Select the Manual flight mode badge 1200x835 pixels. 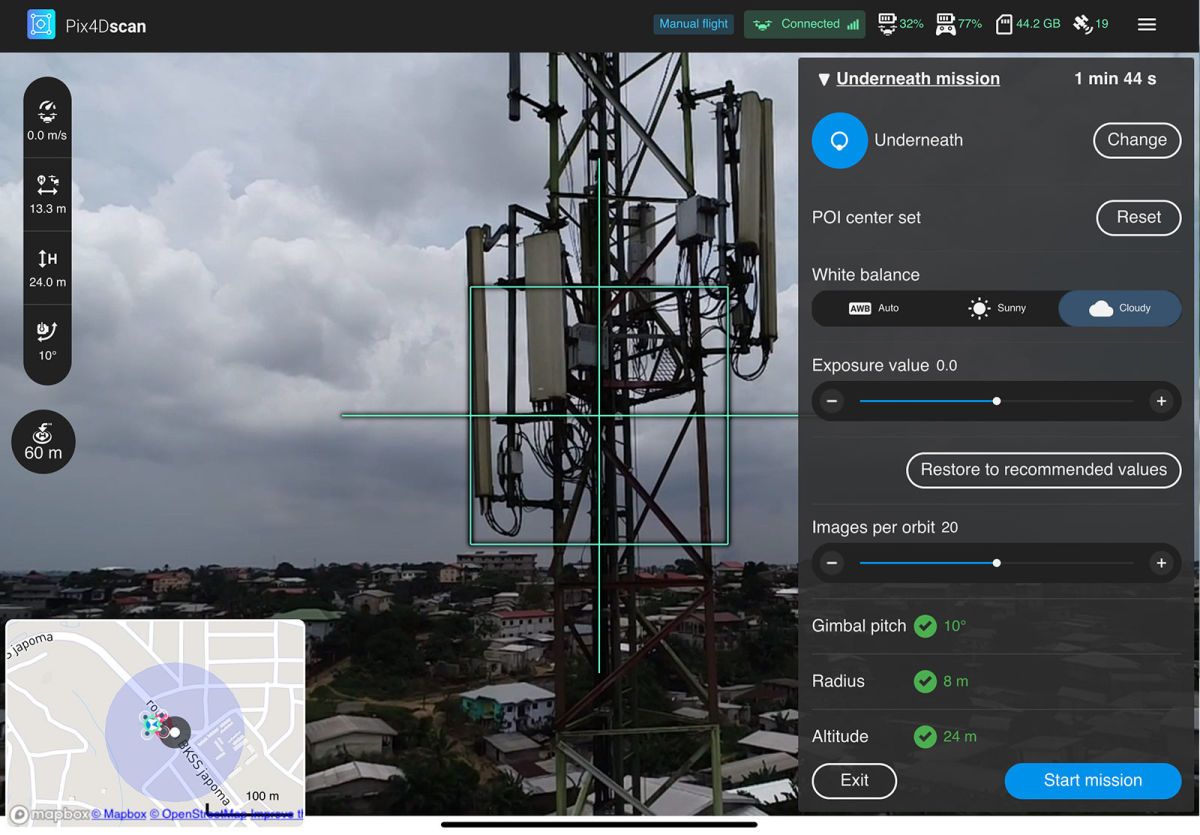[693, 23]
